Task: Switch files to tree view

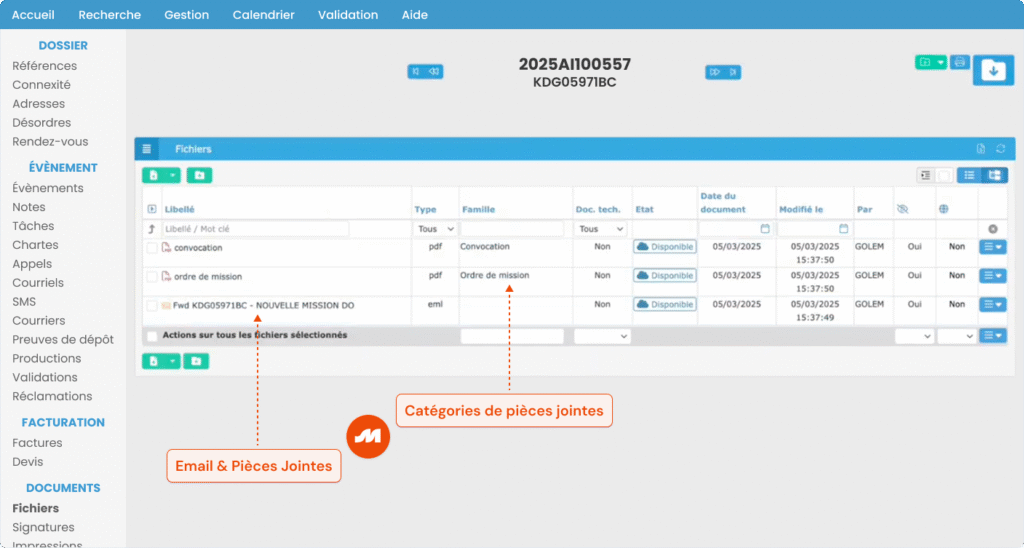Action: coord(995,175)
